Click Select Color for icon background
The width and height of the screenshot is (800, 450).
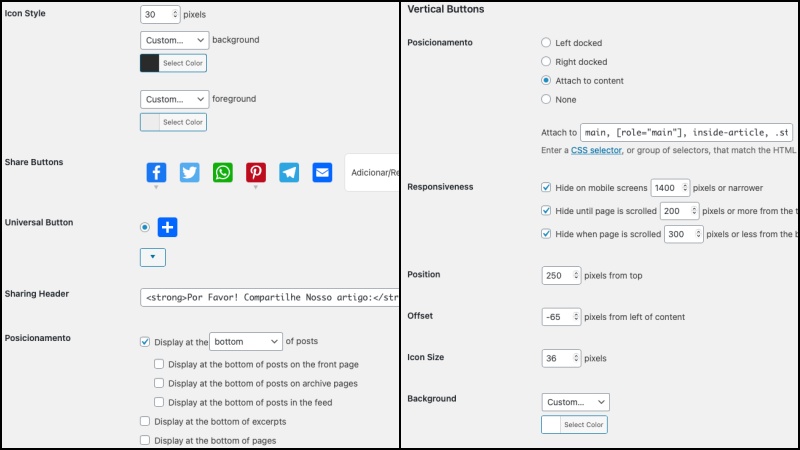click(x=183, y=63)
